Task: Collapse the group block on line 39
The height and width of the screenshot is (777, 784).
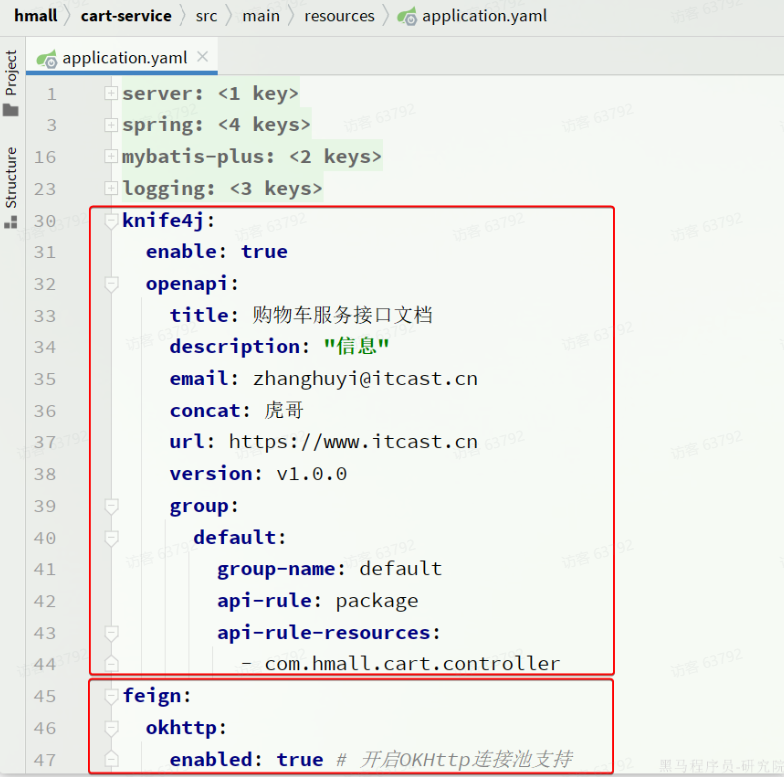Action: [111, 506]
